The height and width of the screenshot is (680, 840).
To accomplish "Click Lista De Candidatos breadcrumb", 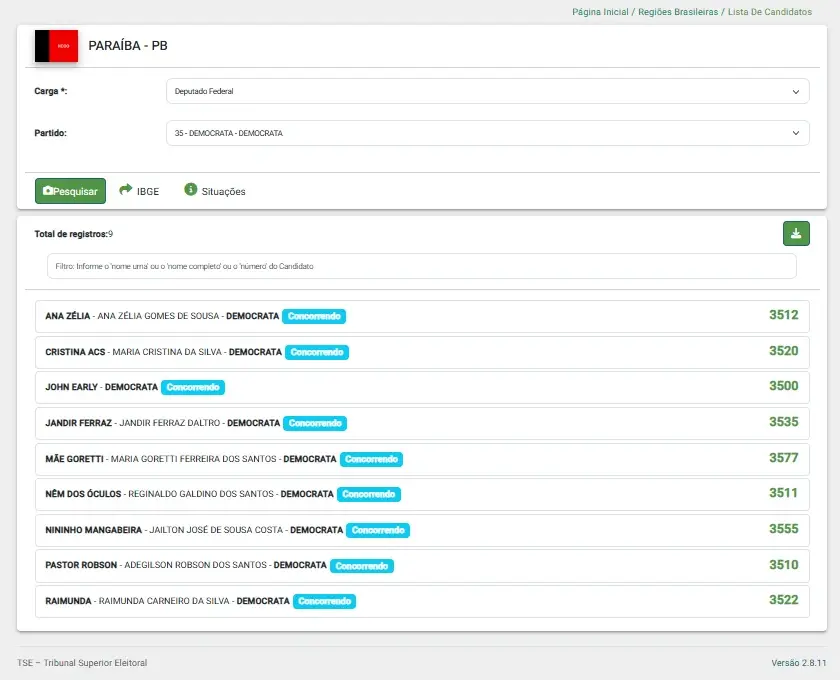I will pos(769,12).
